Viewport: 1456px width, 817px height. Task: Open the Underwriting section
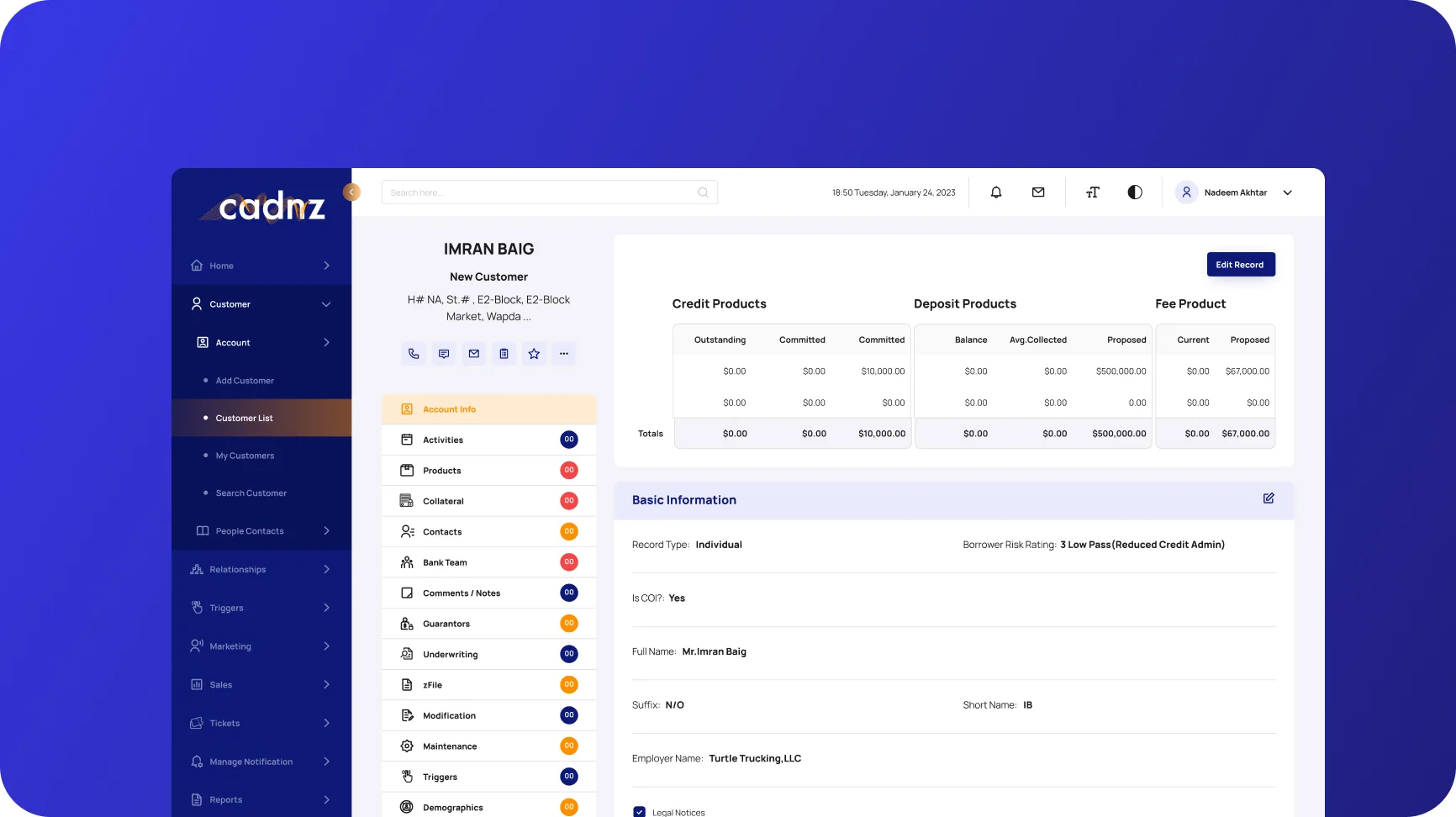450,655
